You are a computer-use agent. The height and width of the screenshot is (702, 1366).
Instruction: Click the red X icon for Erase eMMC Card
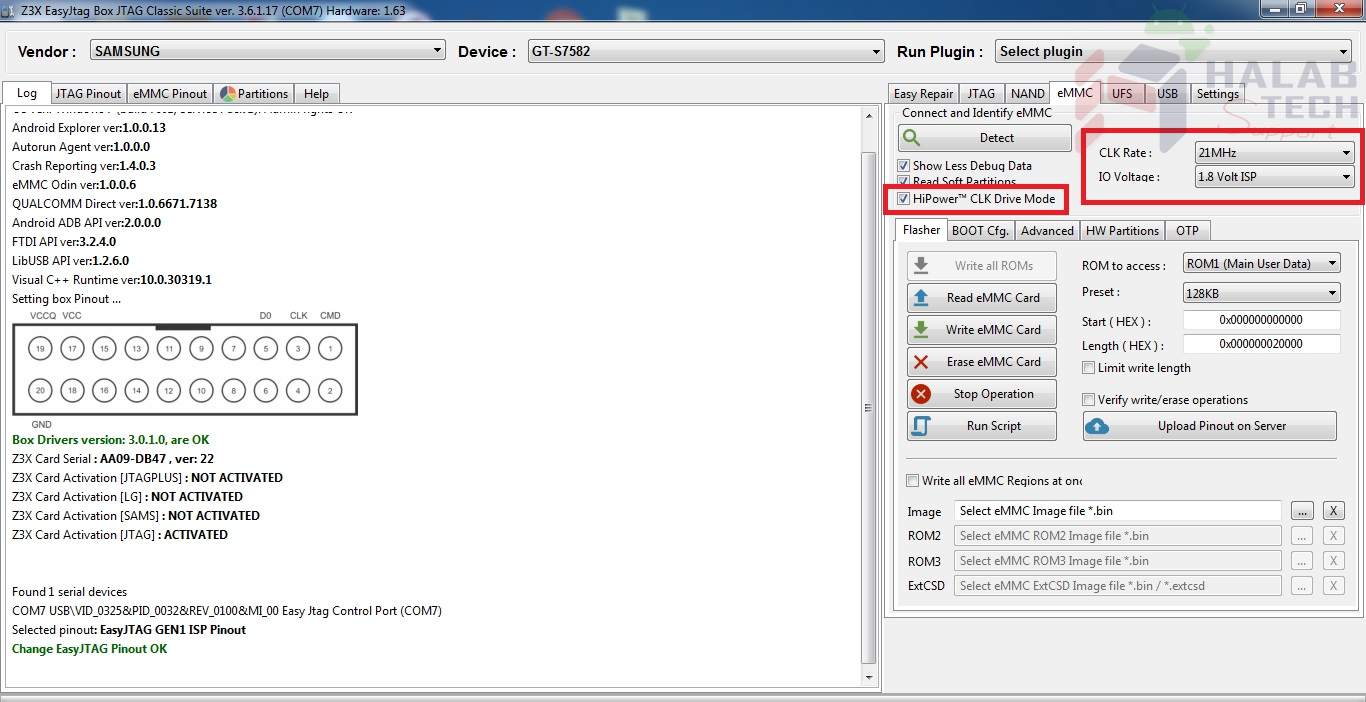921,362
